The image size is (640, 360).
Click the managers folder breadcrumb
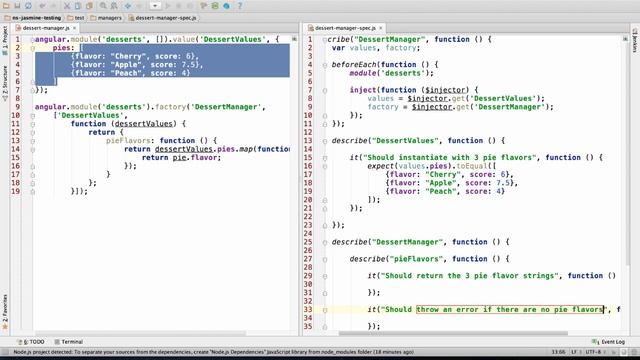(106, 18)
